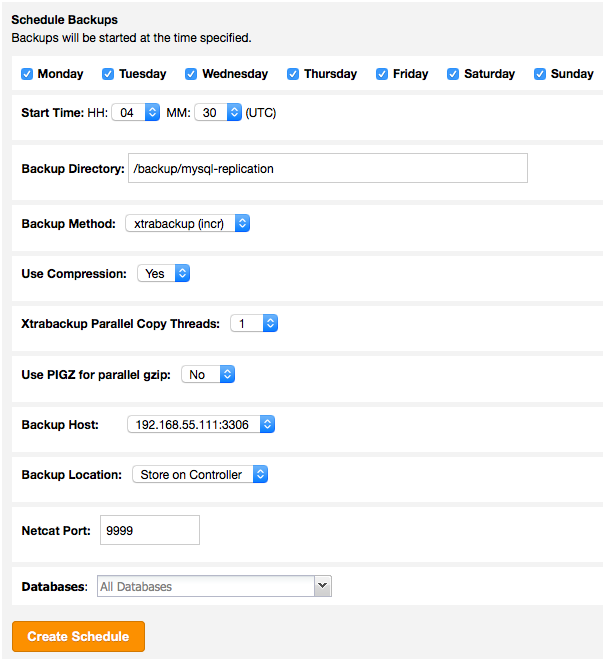Uncheck the Saturday checkbox

click(x=453, y=74)
